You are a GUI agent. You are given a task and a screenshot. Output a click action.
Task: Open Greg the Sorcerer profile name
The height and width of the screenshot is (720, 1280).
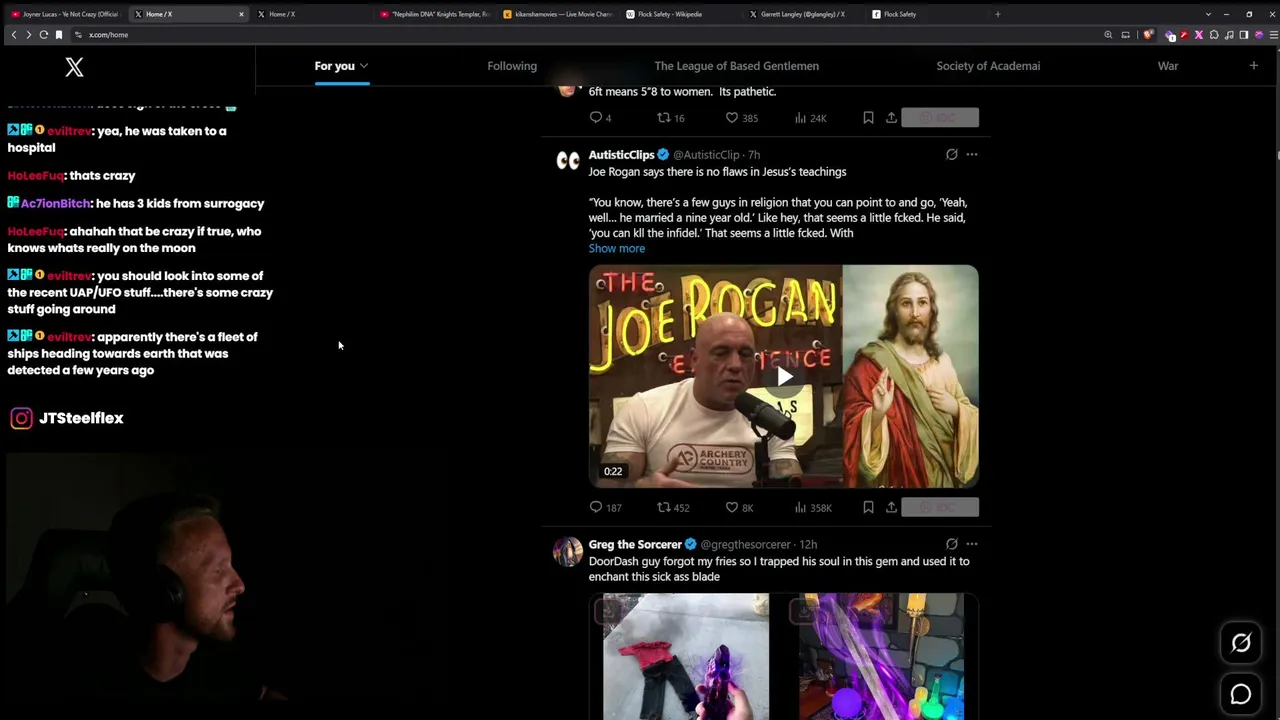[635, 545]
